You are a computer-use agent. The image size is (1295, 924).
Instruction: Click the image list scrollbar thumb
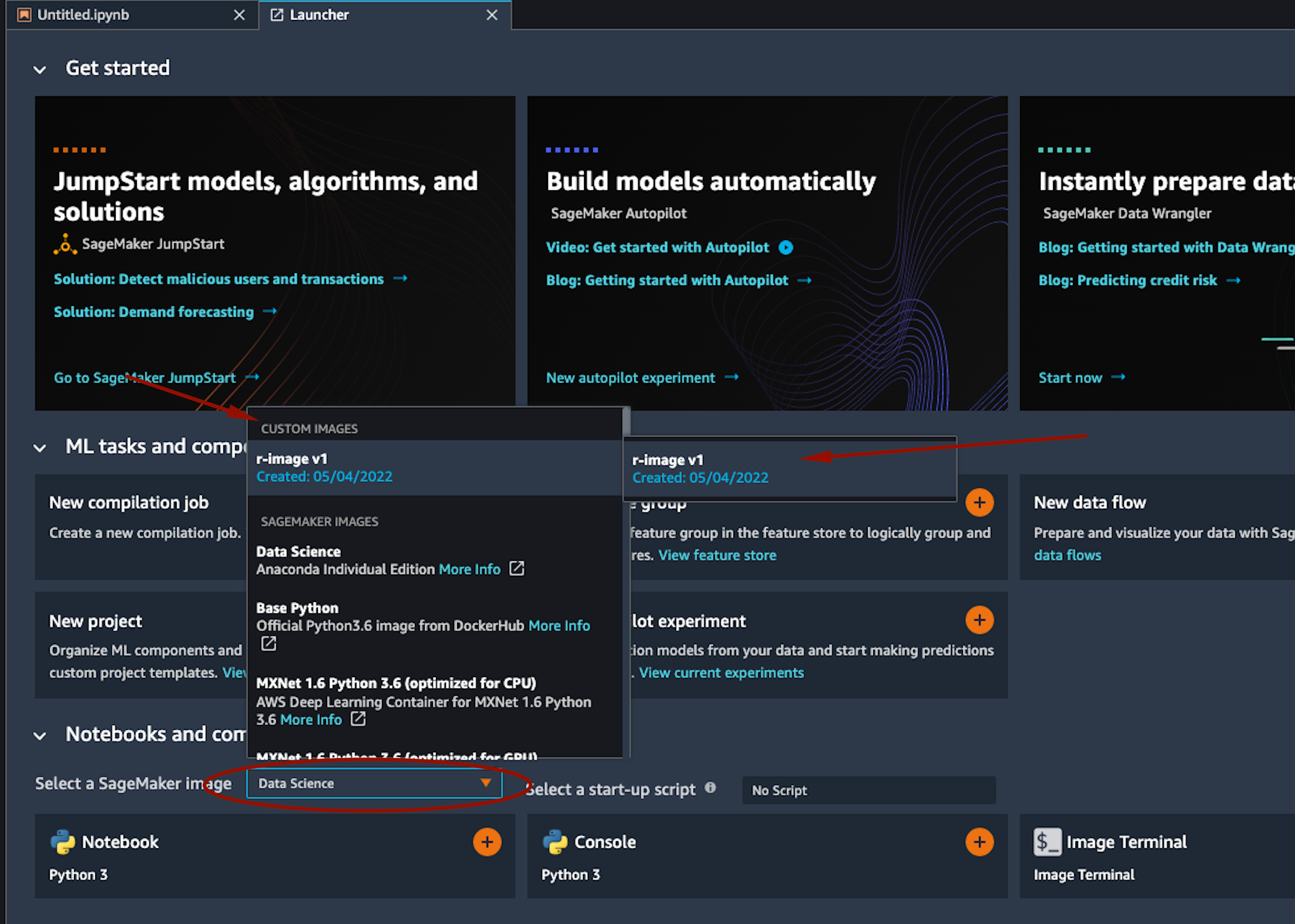[626, 422]
